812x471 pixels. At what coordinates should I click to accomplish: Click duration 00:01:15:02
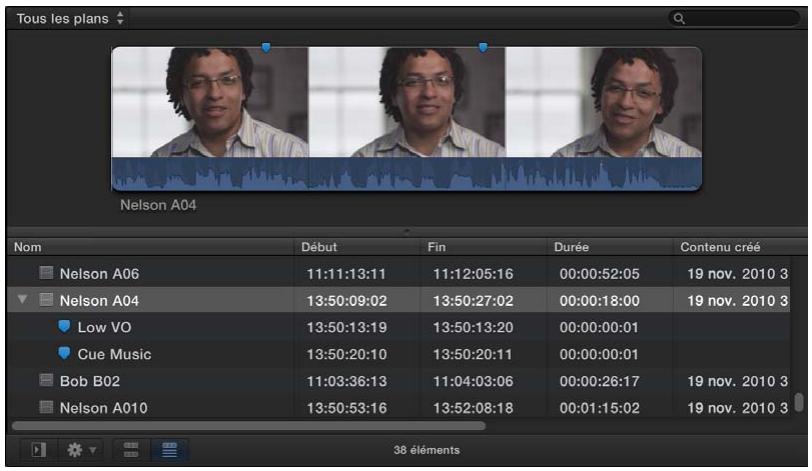click(x=599, y=408)
